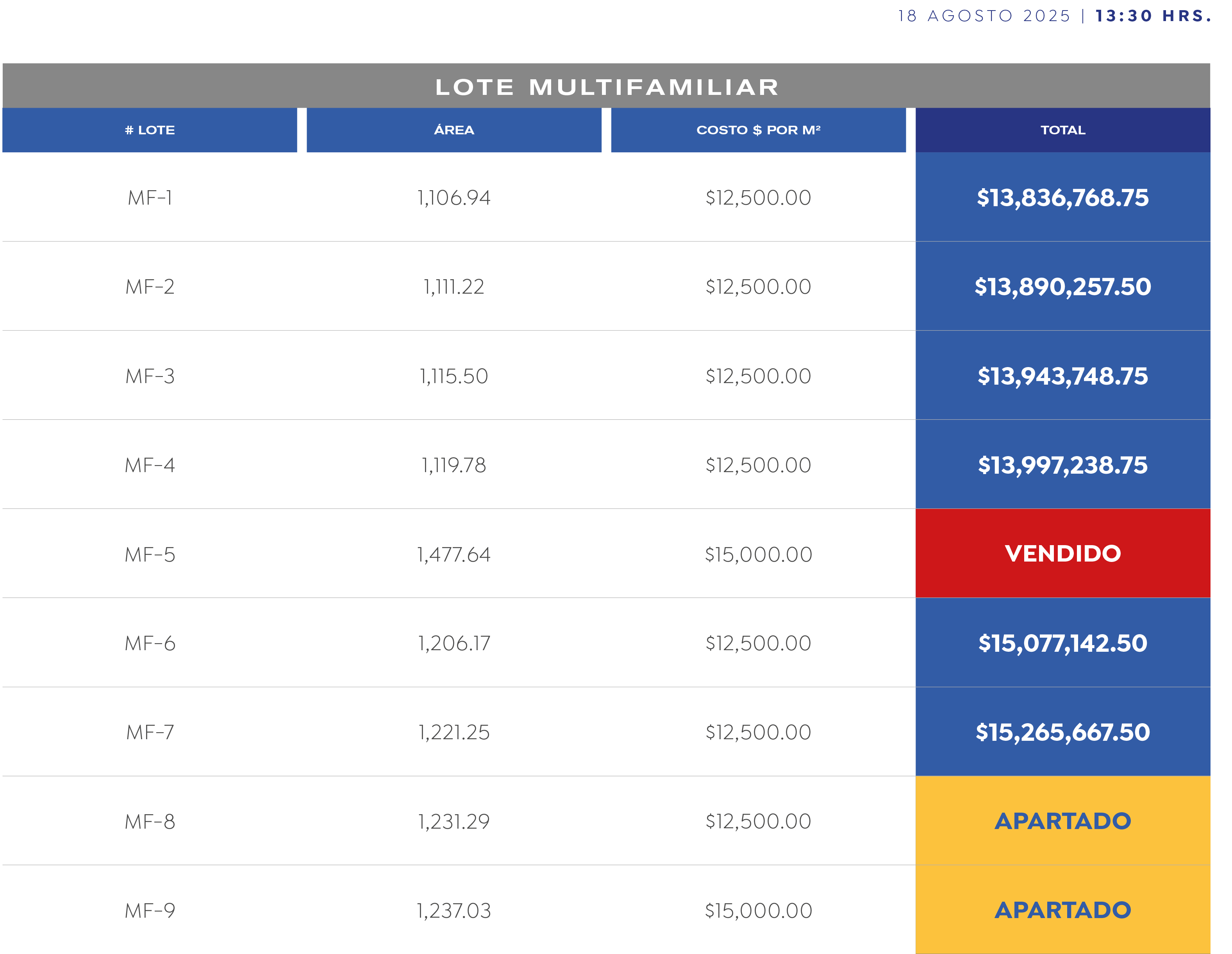1232x954 pixels.
Task: Select area value 1,237.03
Action: tap(454, 911)
